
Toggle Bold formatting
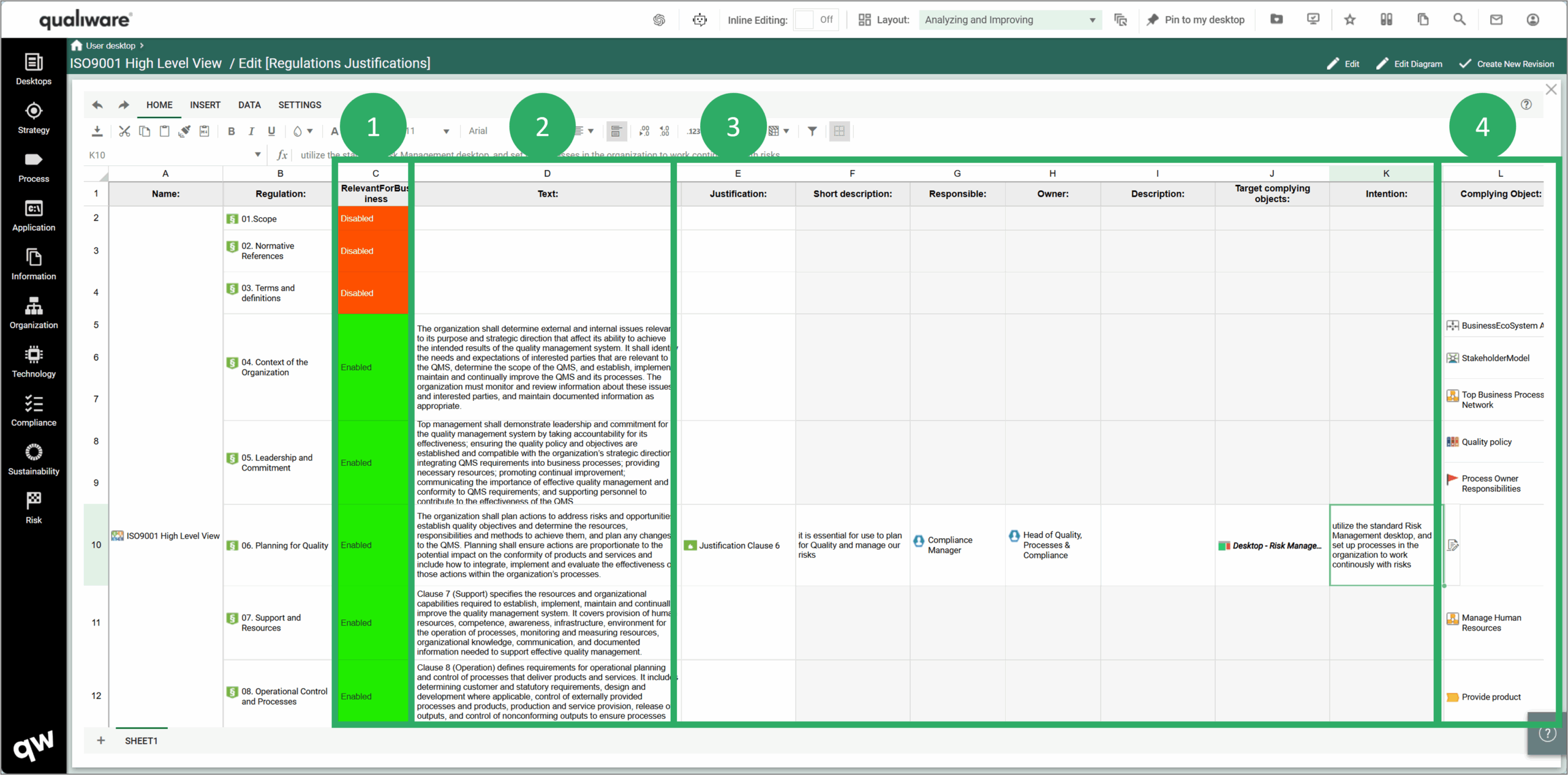click(231, 131)
